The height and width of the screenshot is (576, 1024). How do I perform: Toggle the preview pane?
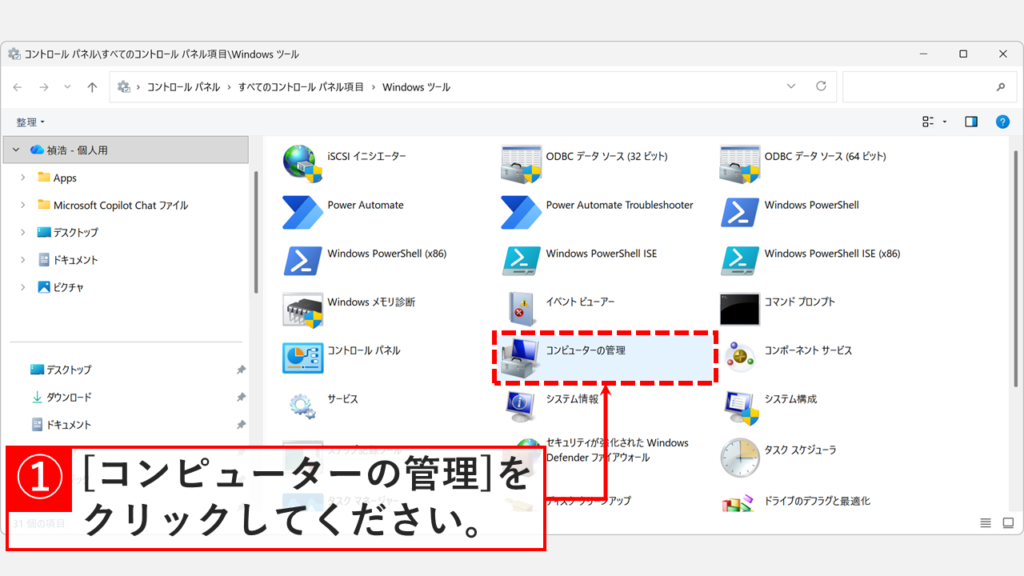[x=971, y=121]
